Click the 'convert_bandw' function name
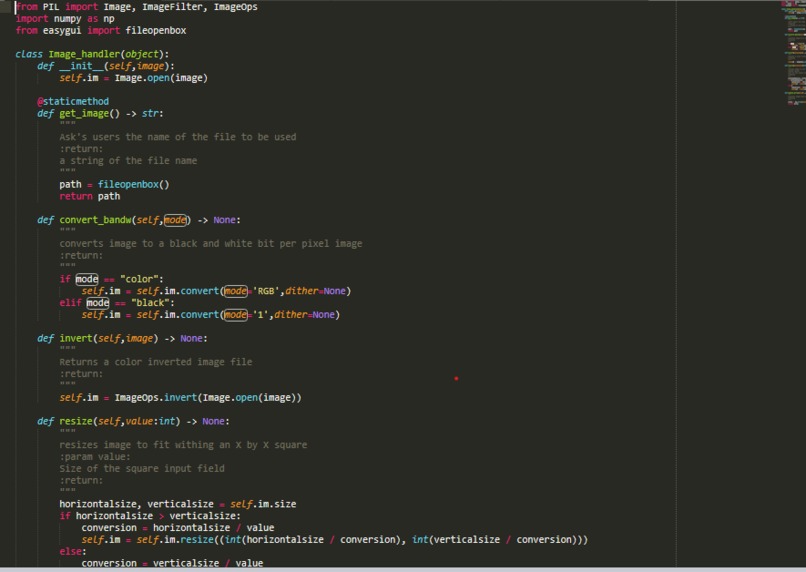This screenshot has height=572, width=806. (x=95, y=220)
